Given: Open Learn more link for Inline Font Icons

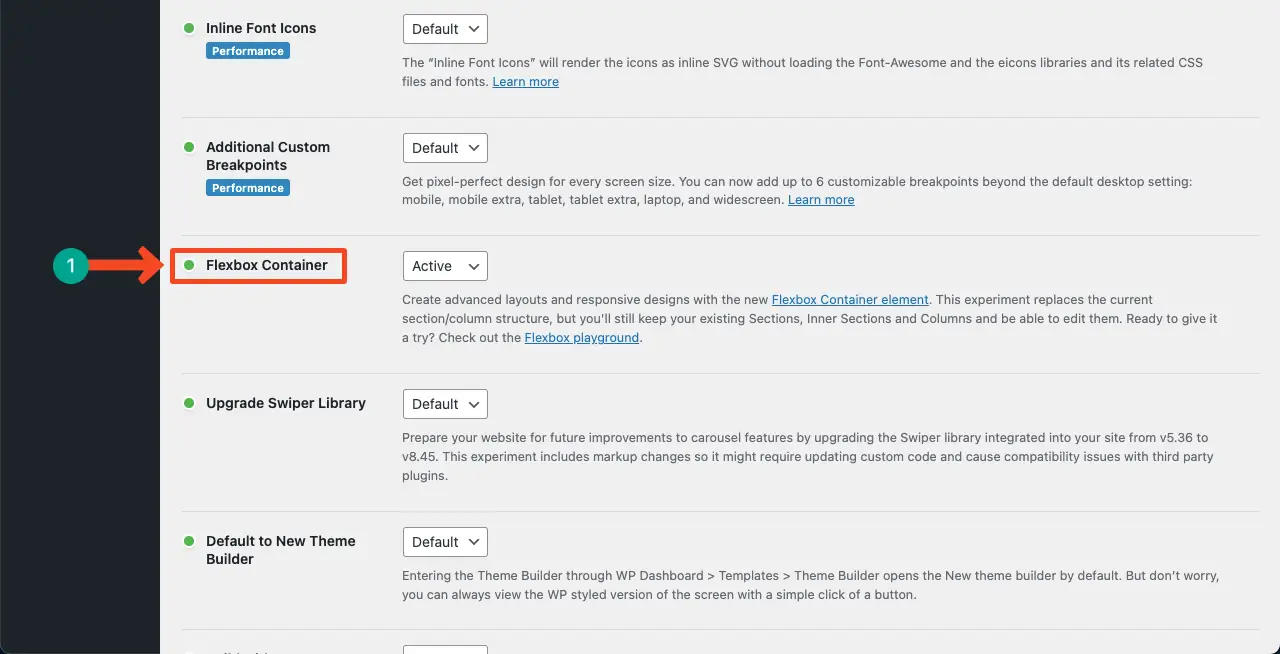Looking at the screenshot, I should (x=525, y=82).
